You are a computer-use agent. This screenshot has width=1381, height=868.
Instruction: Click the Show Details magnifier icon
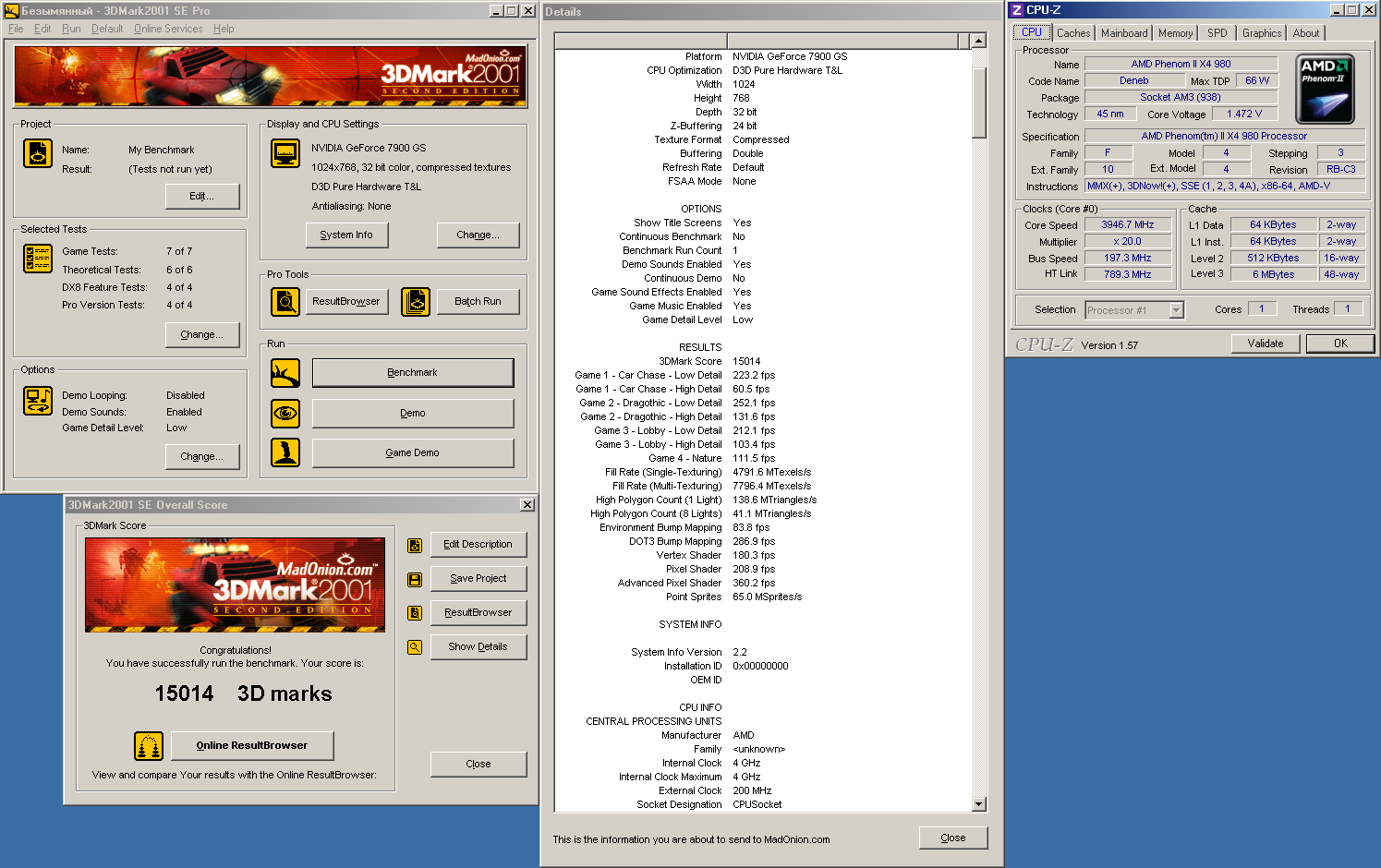(x=415, y=646)
